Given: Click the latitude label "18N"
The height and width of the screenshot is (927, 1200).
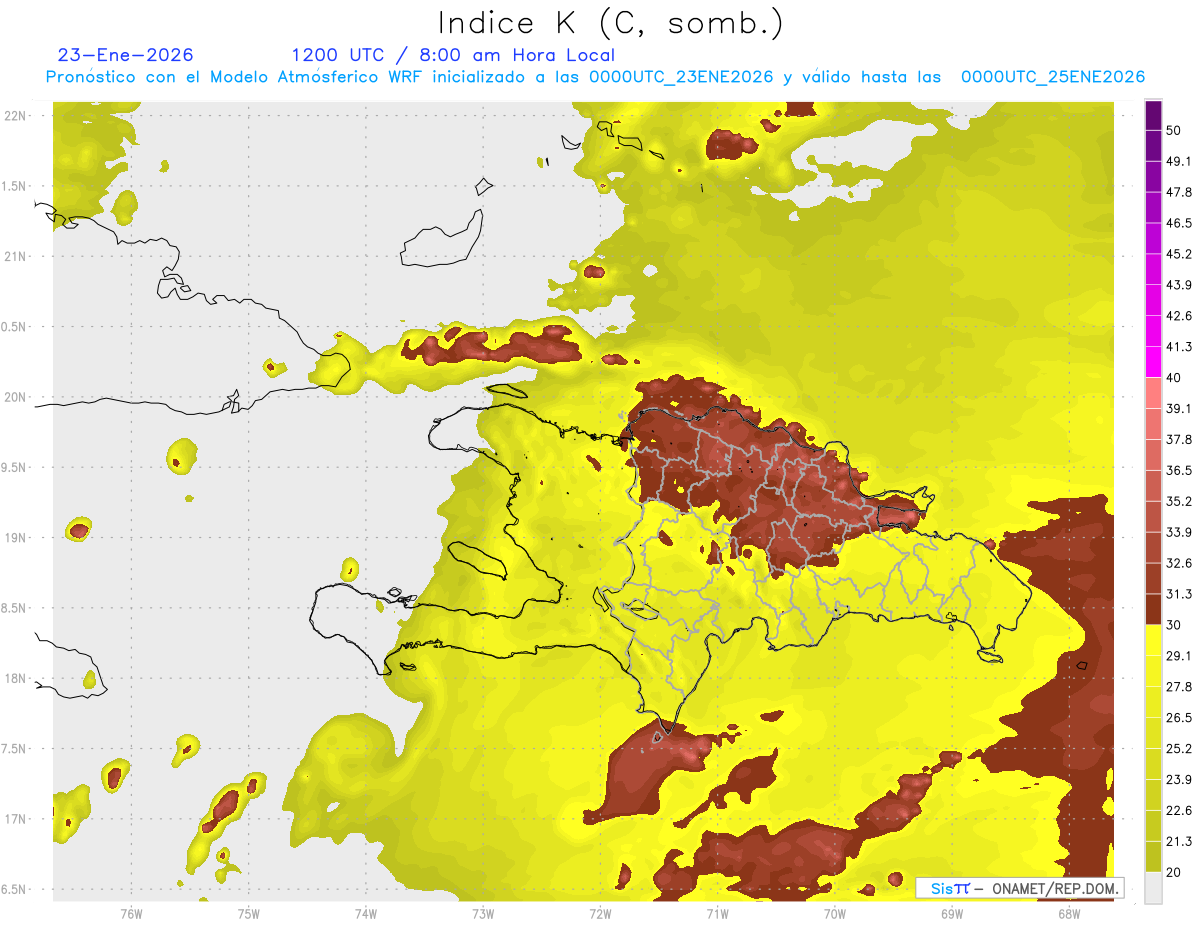Looking at the screenshot, I should click(17, 678).
